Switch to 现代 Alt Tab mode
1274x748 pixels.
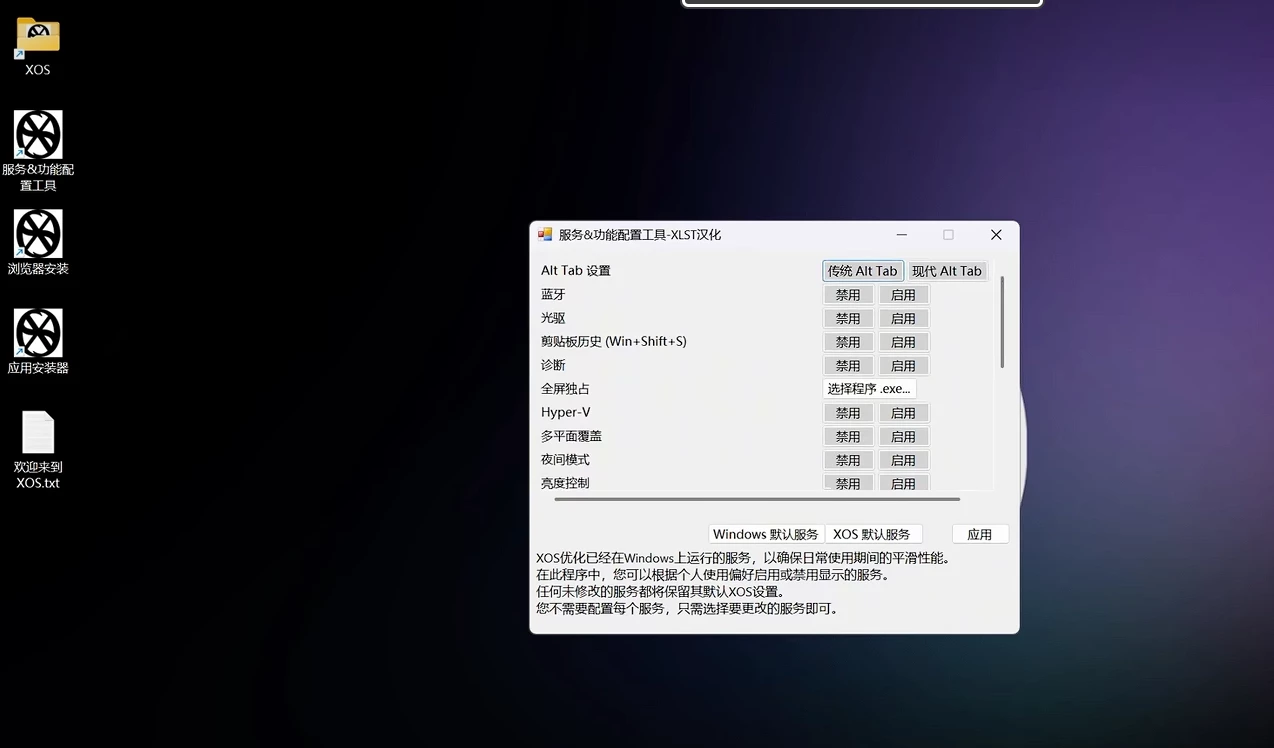[946, 270]
